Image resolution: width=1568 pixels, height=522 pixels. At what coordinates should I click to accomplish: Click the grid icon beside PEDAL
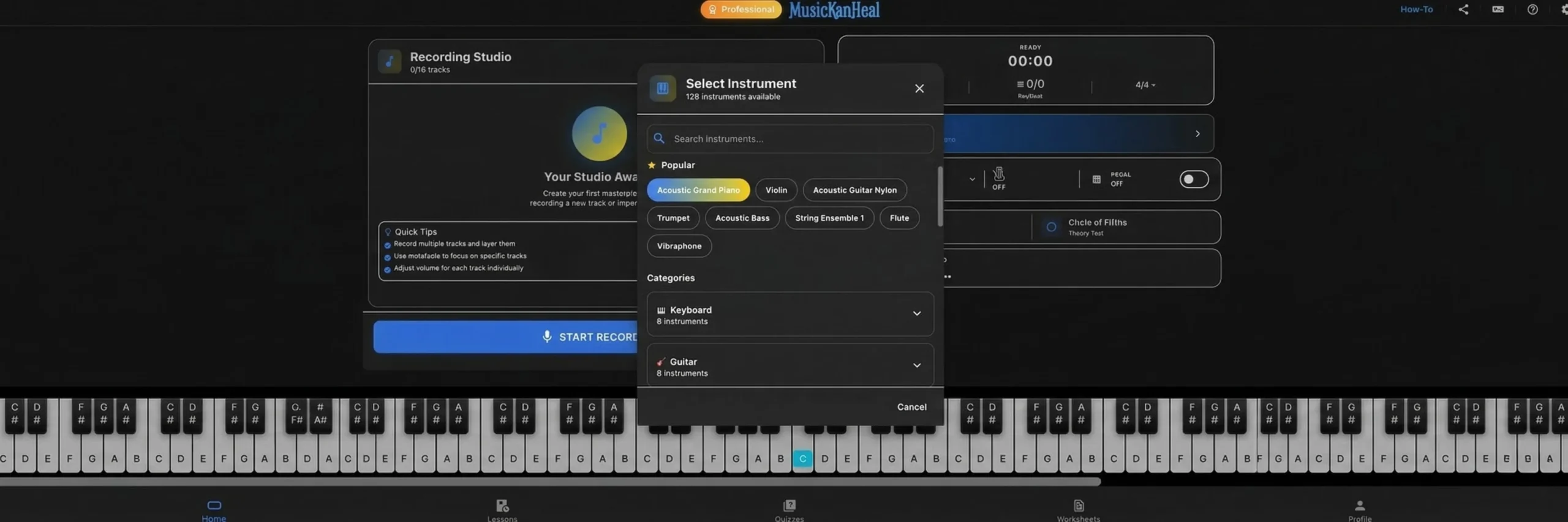pyautogui.click(x=1096, y=179)
